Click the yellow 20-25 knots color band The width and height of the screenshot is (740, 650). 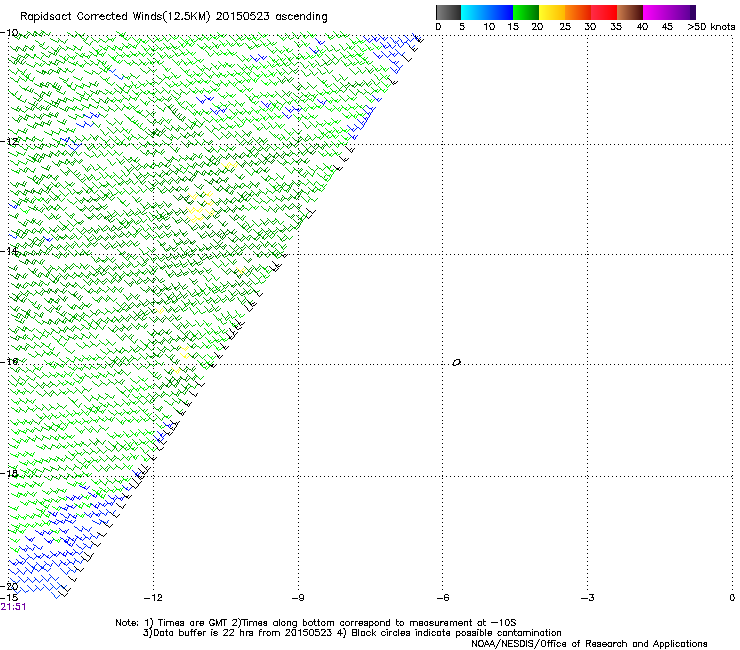[x=552, y=12]
